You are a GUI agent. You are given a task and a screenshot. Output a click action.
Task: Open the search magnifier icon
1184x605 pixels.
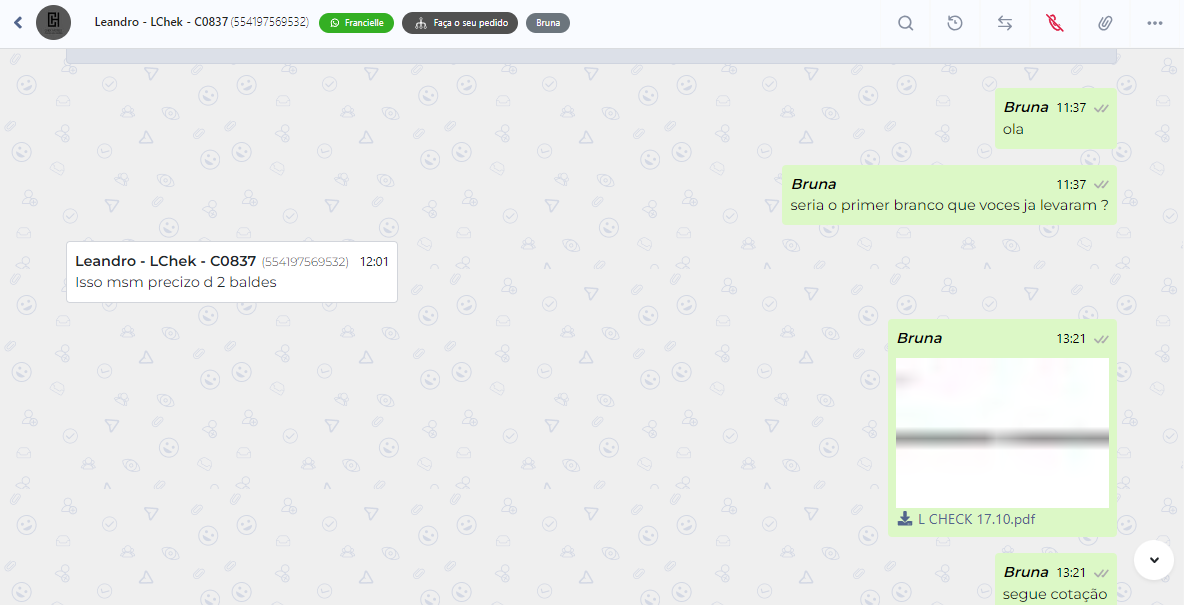905,23
